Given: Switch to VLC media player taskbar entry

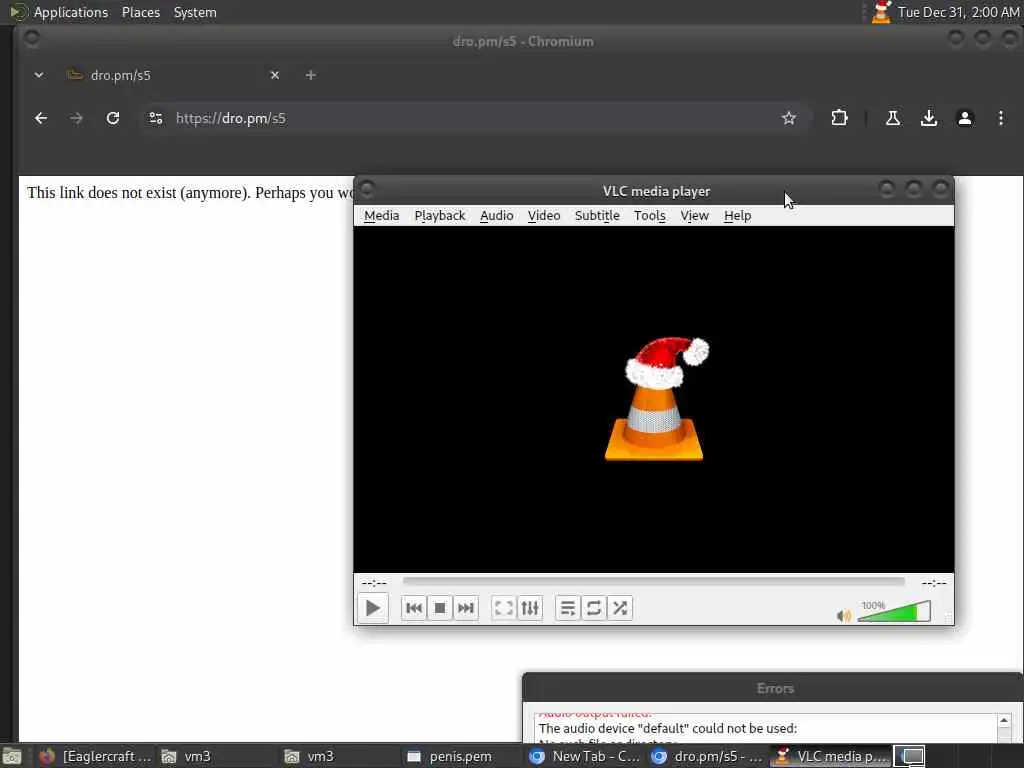Looking at the screenshot, I should pos(831,756).
